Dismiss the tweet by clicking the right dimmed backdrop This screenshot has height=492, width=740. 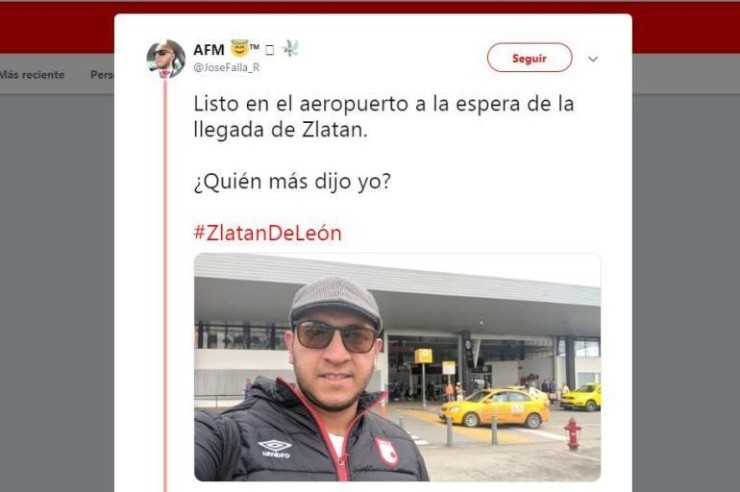pos(686,292)
